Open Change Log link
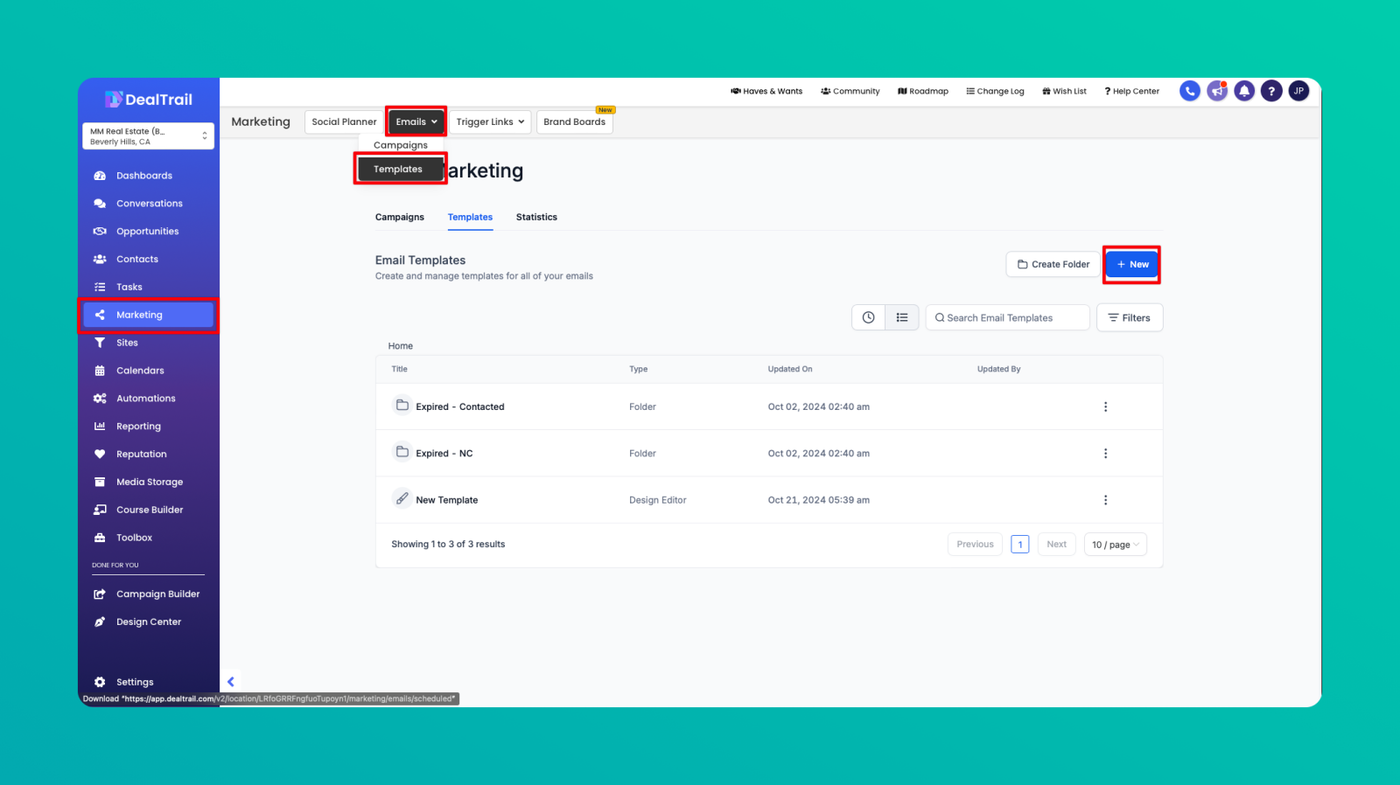The width and height of the screenshot is (1400, 785). (x=995, y=91)
